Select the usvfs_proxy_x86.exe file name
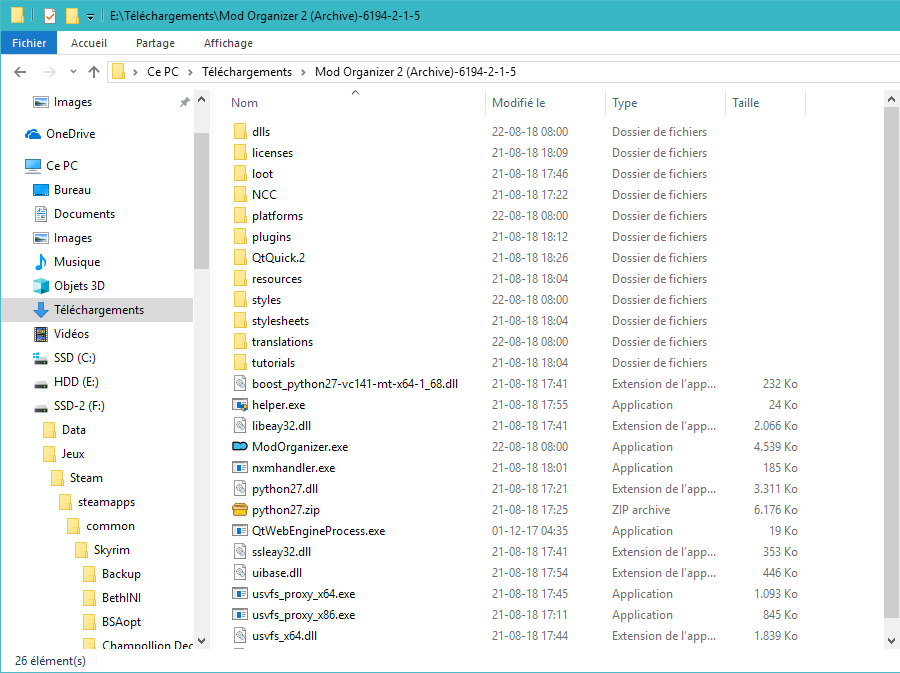 point(304,615)
